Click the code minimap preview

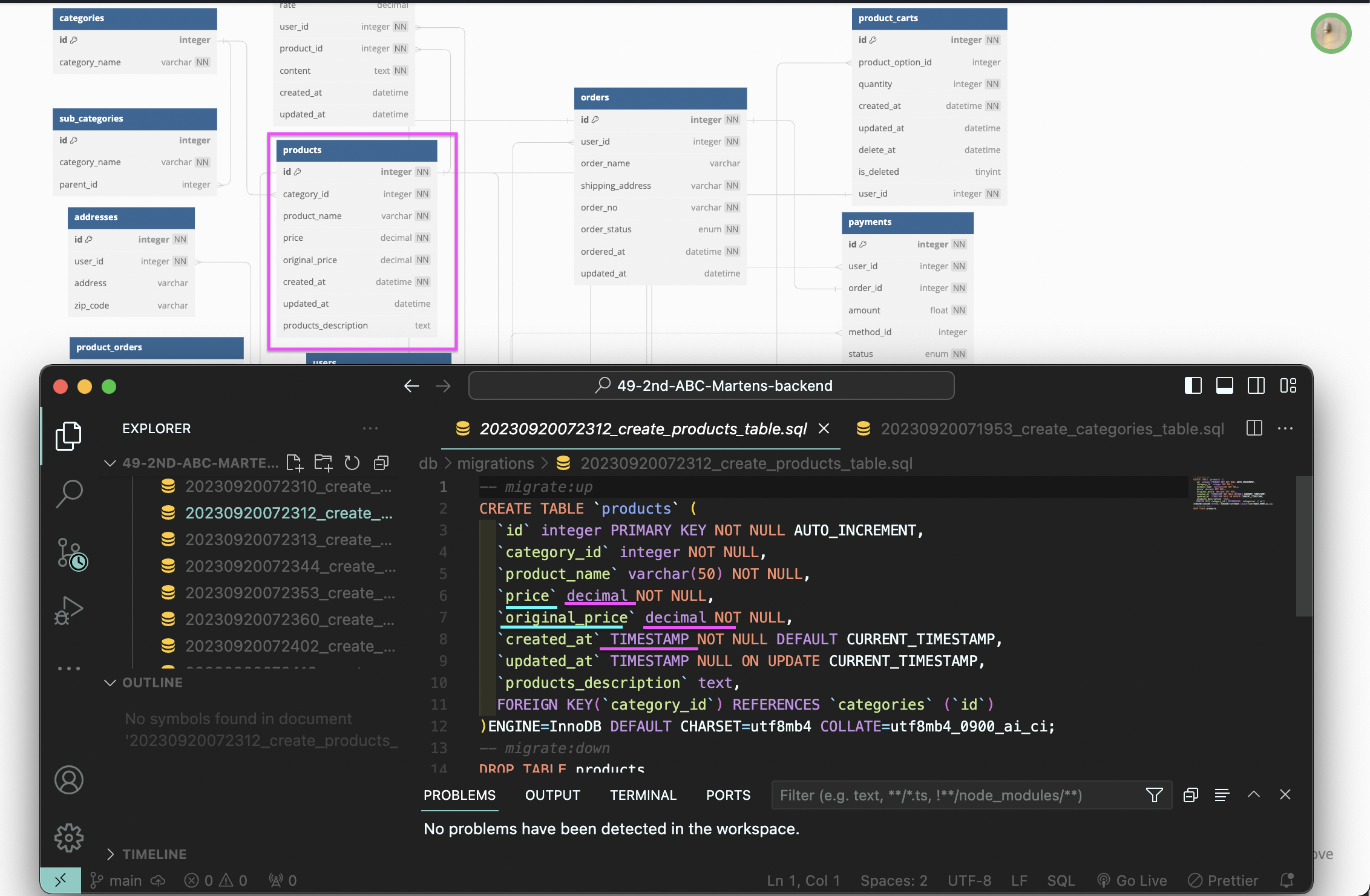(x=1233, y=493)
